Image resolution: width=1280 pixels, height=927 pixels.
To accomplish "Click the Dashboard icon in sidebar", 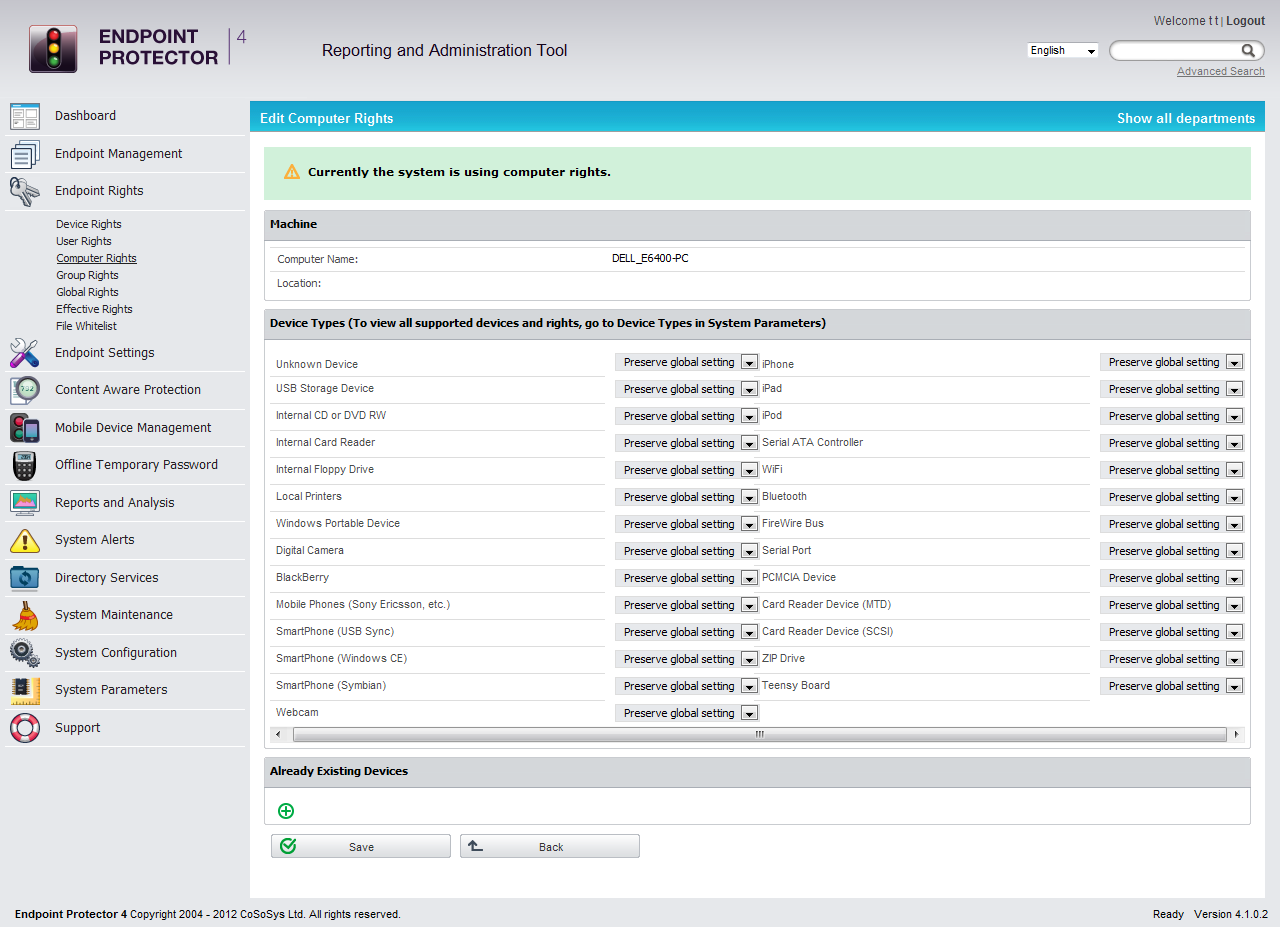I will 25,116.
